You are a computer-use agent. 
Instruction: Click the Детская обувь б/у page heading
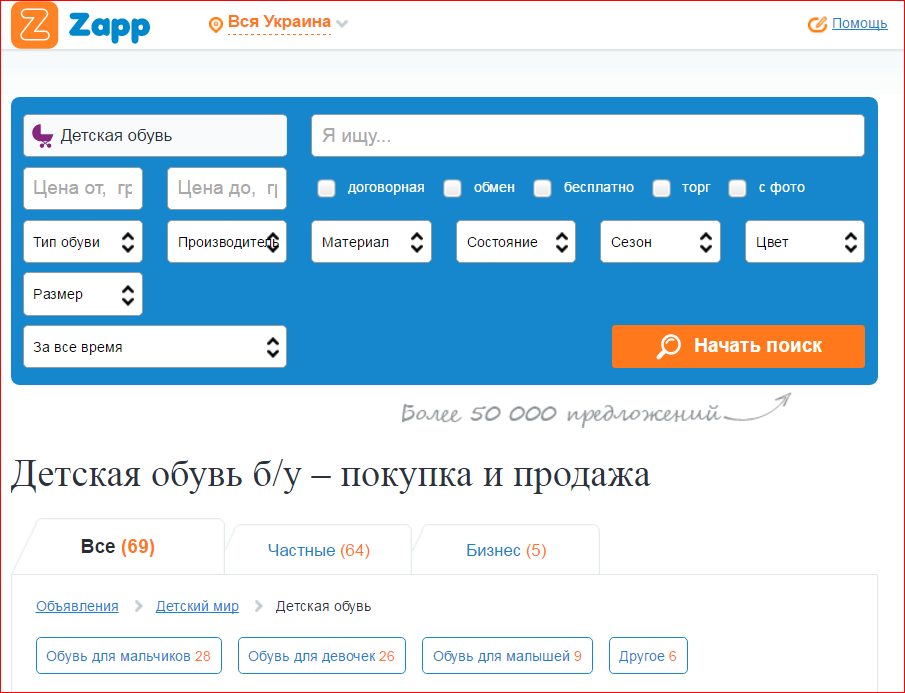pos(331,474)
